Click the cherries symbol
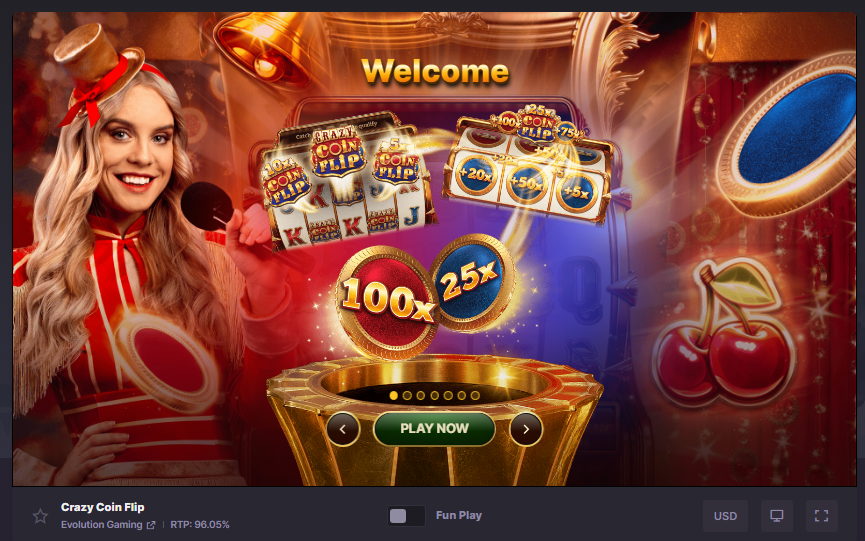Viewport: 865px width, 541px height. pos(724,334)
